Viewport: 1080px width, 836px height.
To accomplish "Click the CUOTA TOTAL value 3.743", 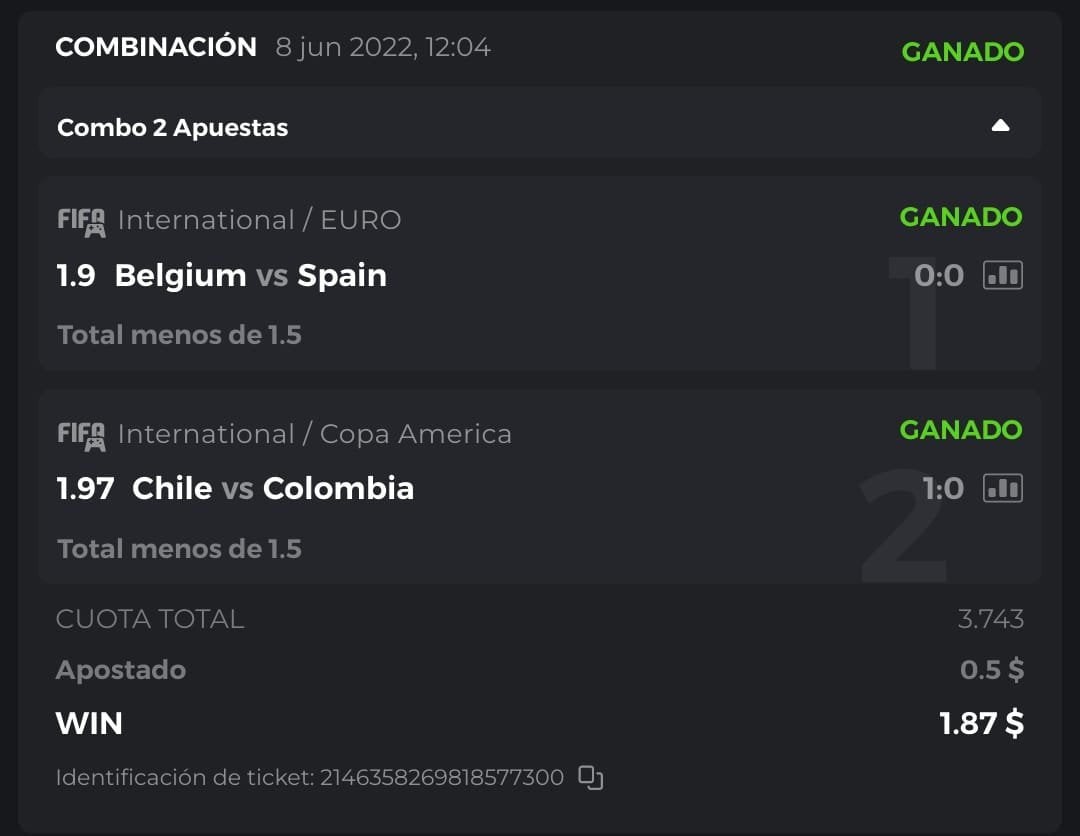I will 990,619.
